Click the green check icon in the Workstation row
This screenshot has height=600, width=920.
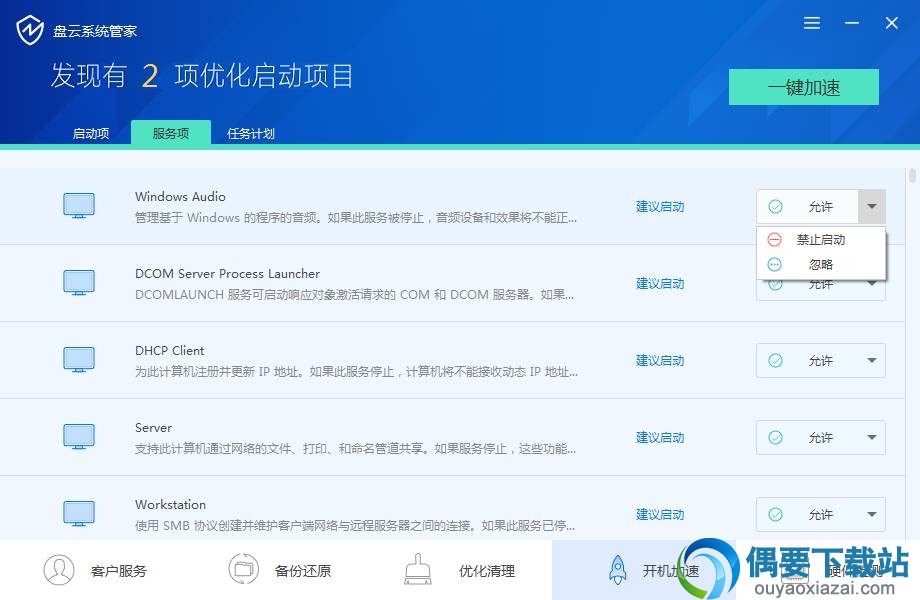[x=775, y=514]
